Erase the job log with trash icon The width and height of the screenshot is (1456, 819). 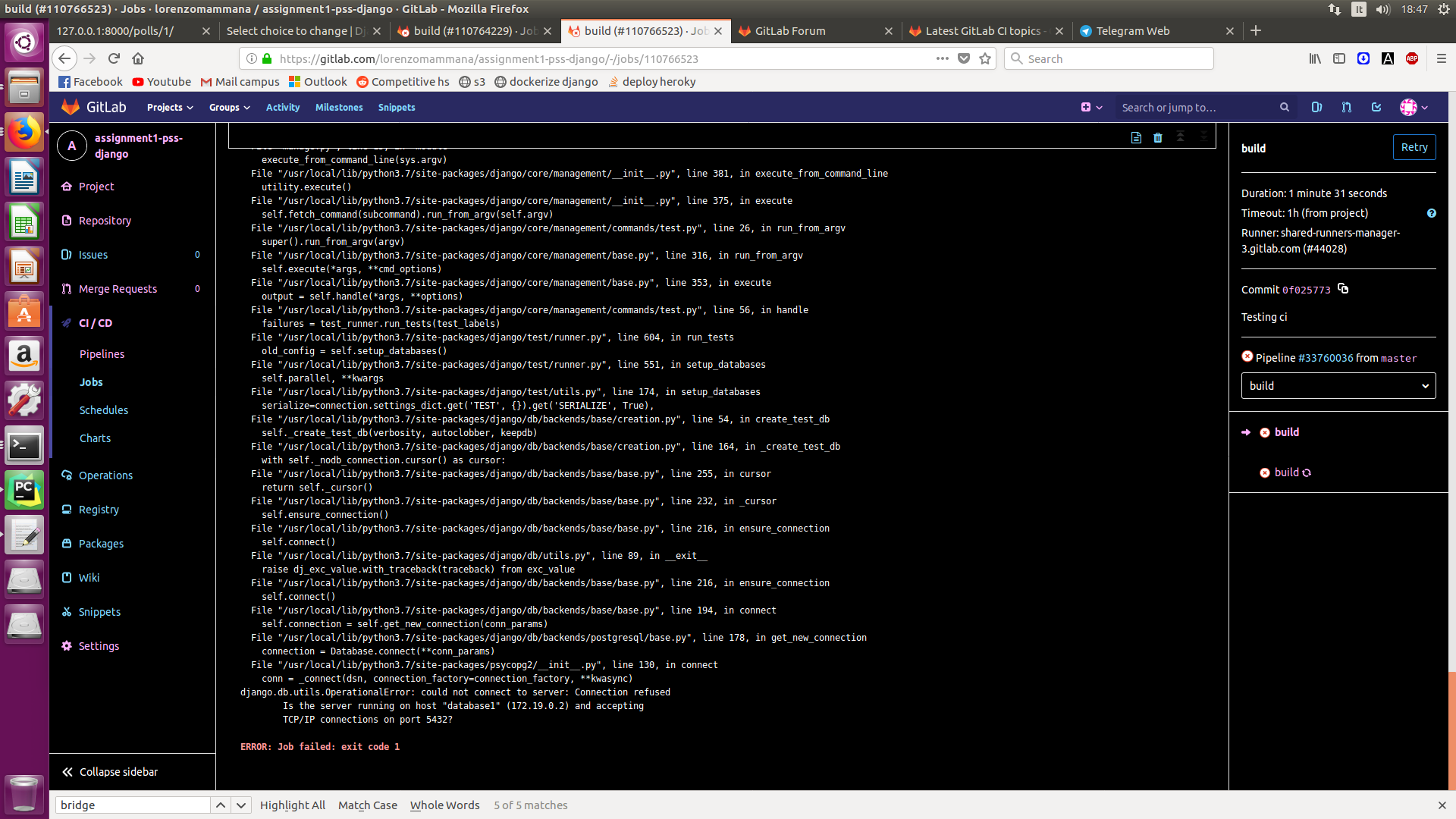[x=1157, y=138]
